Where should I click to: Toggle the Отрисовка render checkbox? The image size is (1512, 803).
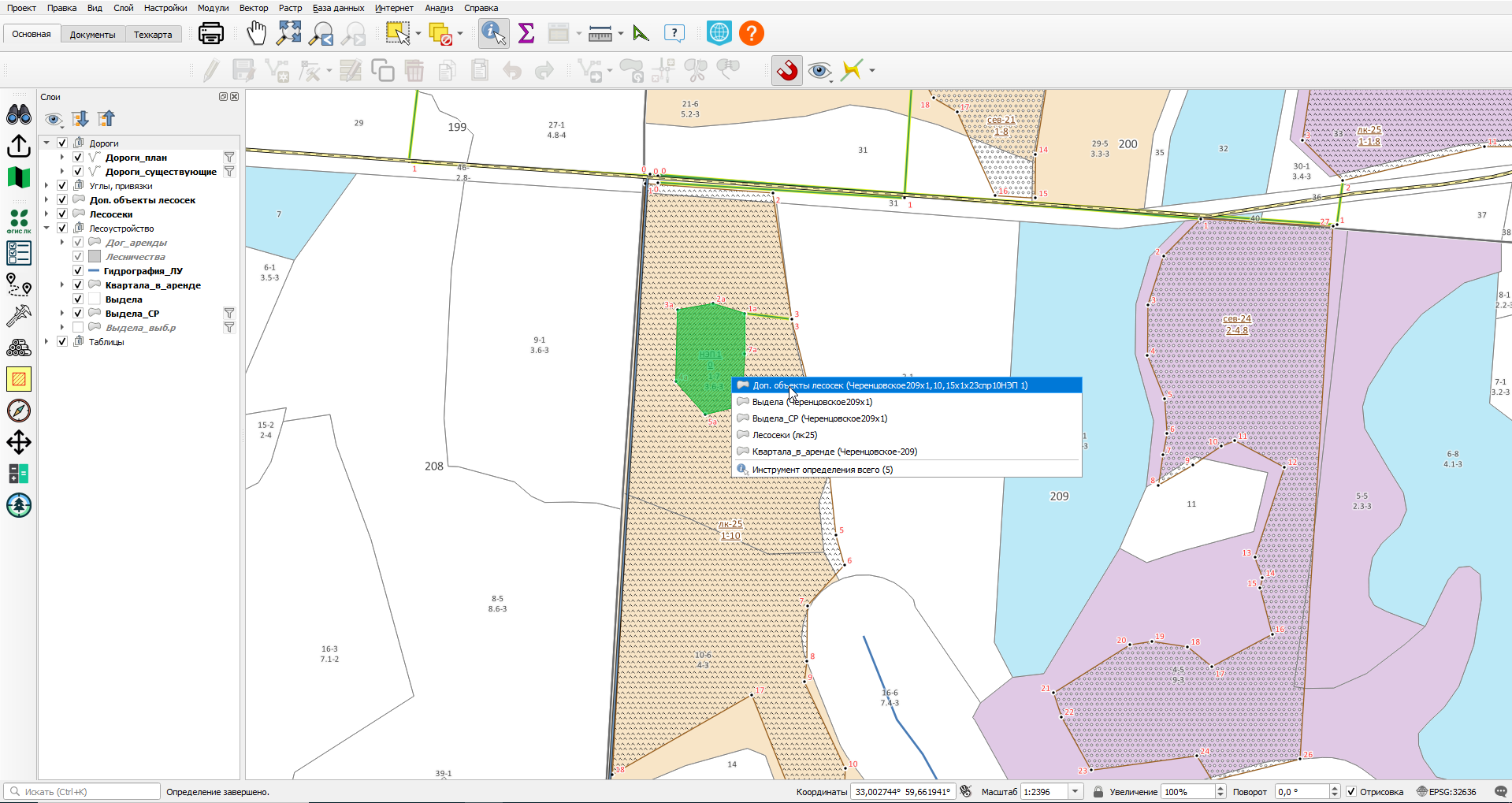click(x=1351, y=792)
